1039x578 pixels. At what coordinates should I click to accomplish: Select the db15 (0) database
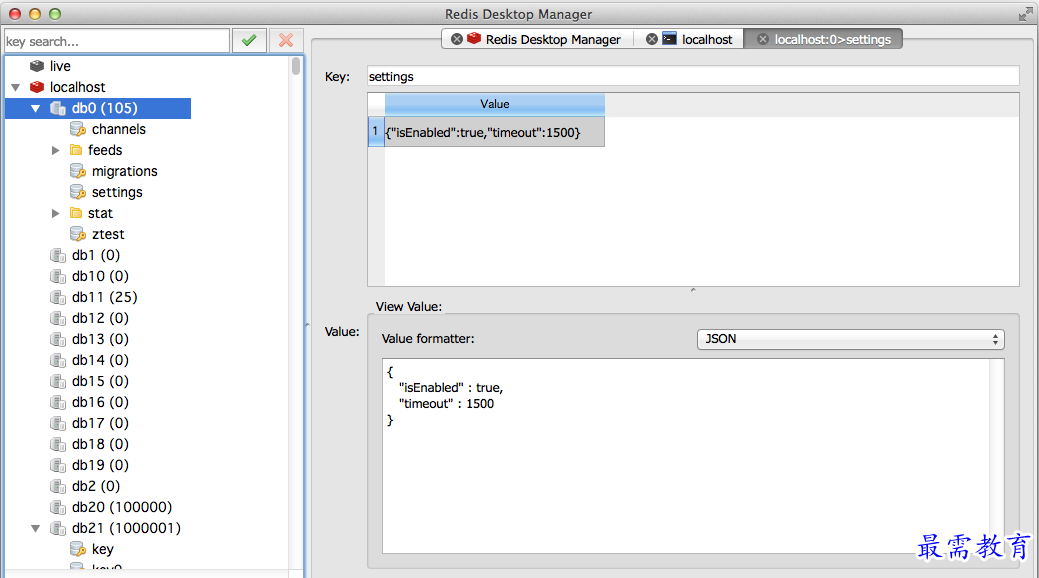tap(100, 381)
